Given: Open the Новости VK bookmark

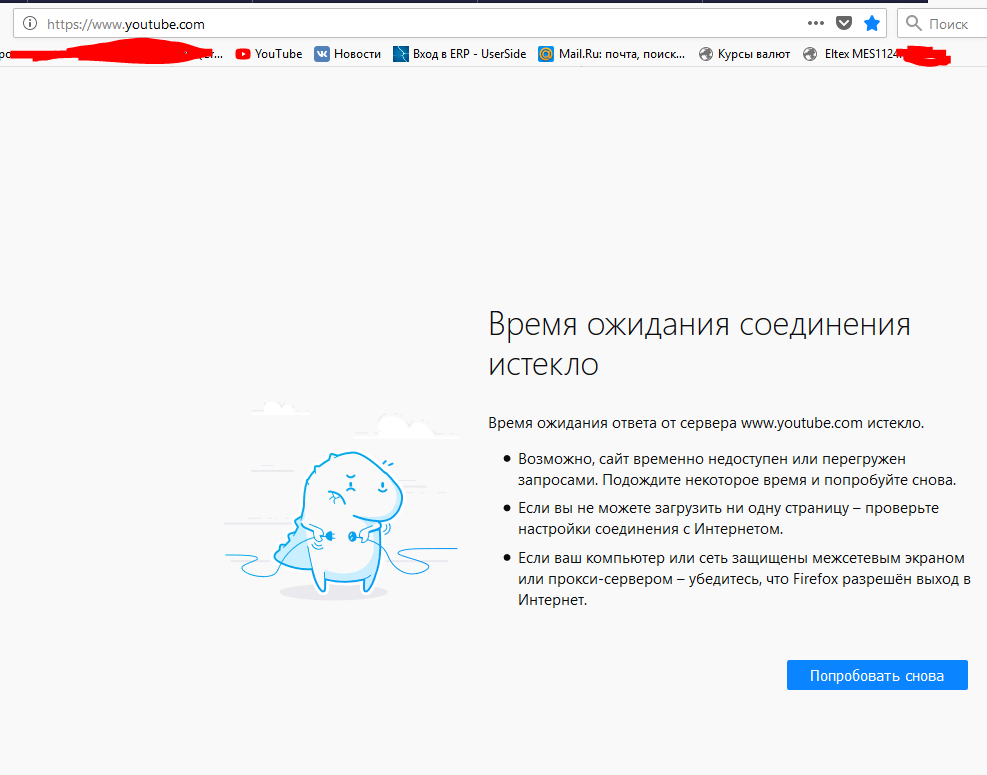Looking at the screenshot, I should point(347,54).
